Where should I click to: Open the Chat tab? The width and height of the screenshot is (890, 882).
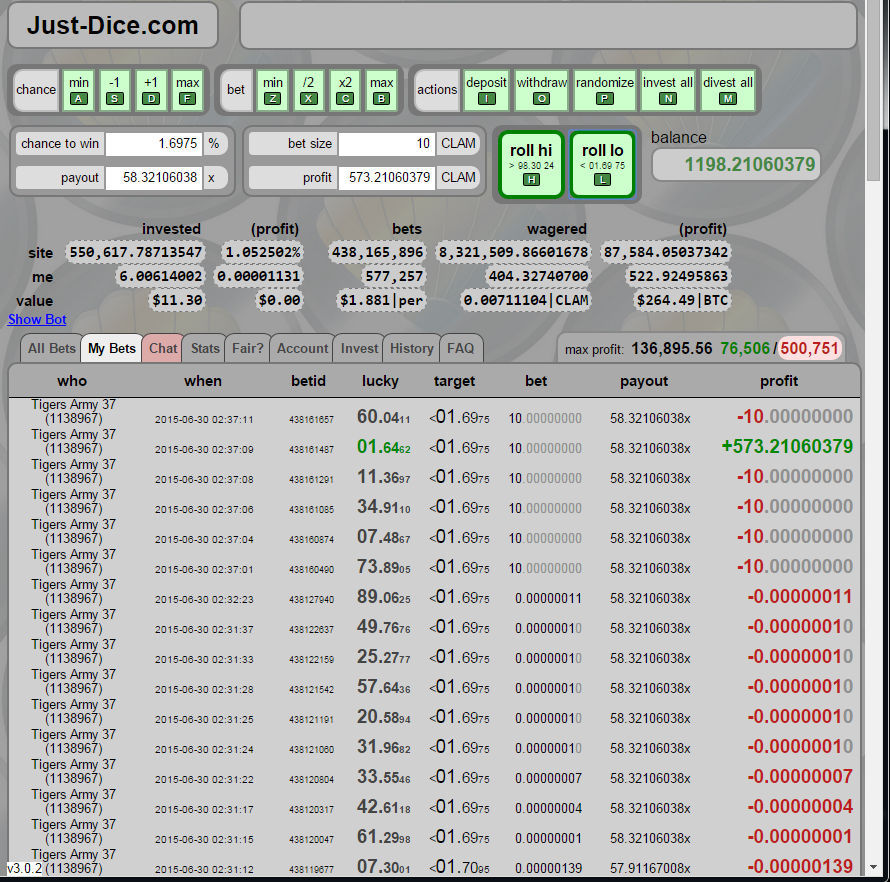coord(163,348)
